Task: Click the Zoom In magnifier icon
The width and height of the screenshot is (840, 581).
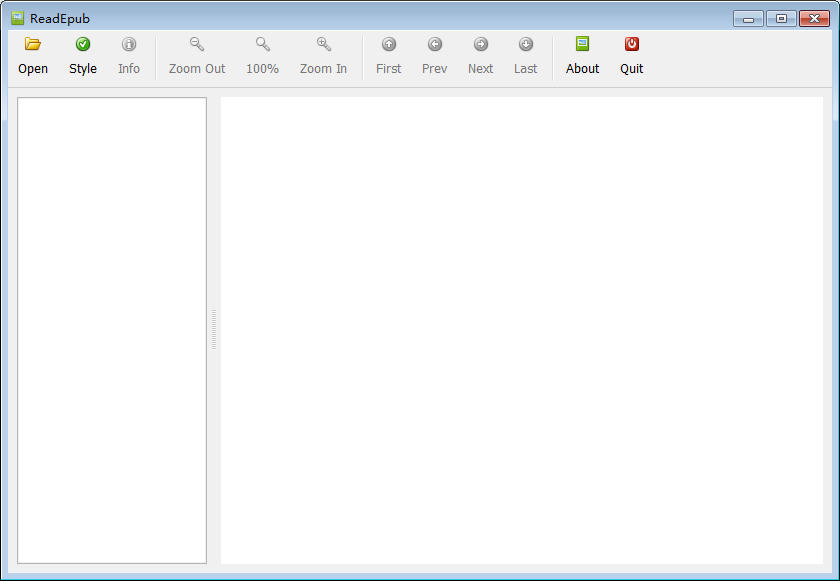Action: tap(323, 44)
